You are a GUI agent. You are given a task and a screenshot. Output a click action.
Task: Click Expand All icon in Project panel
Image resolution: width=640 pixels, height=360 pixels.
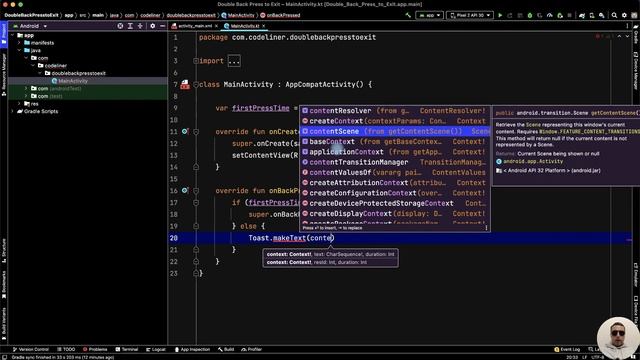click(x=130, y=26)
